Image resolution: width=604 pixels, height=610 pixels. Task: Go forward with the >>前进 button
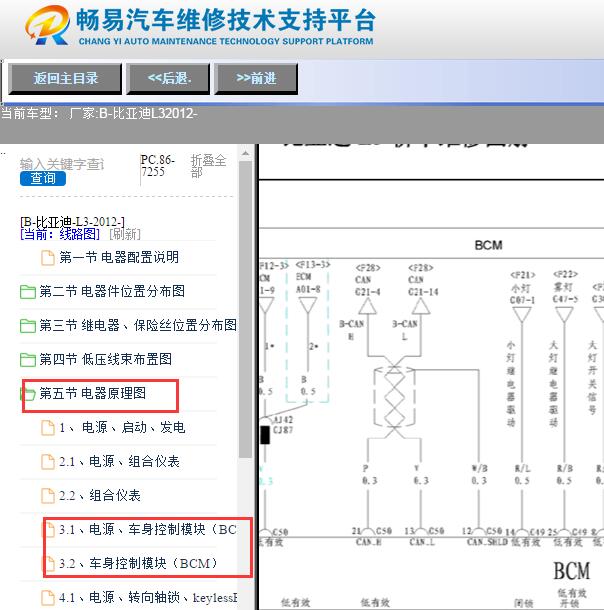point(256,79)
